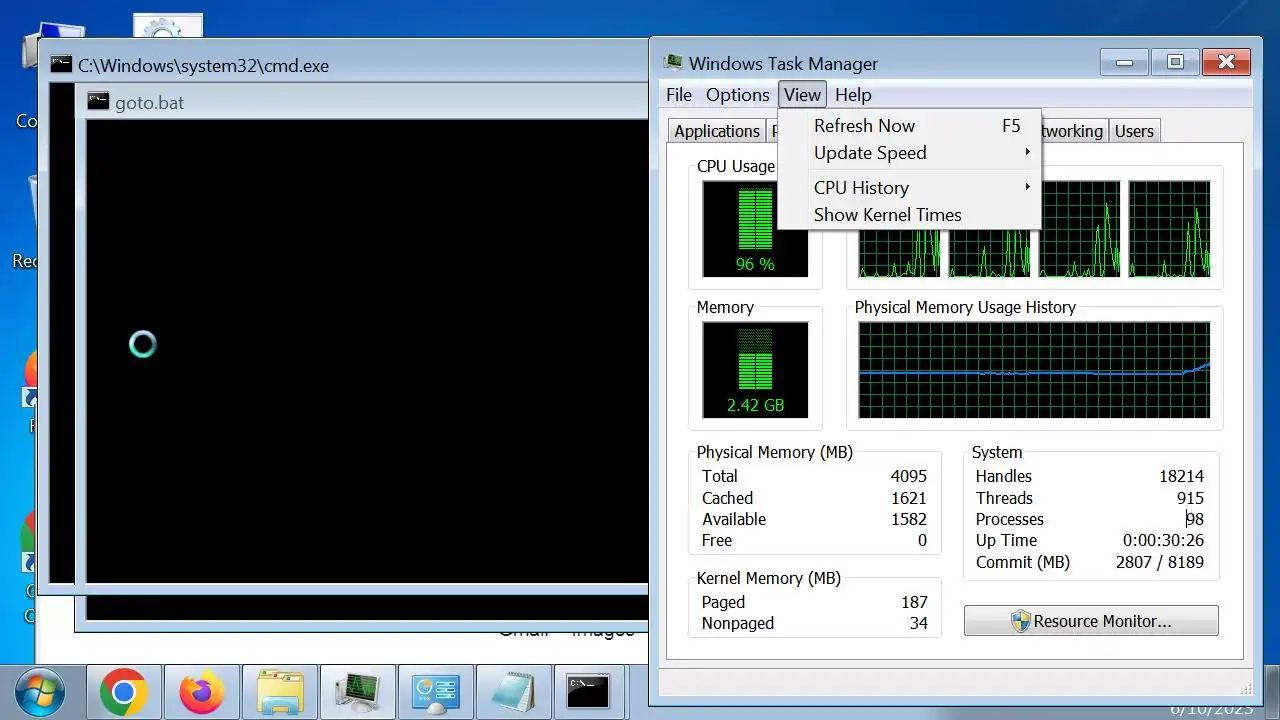1280x720 pixels.
Task: Click the CPU Usage gauge showing 96 %
Action: coord(755,229)
